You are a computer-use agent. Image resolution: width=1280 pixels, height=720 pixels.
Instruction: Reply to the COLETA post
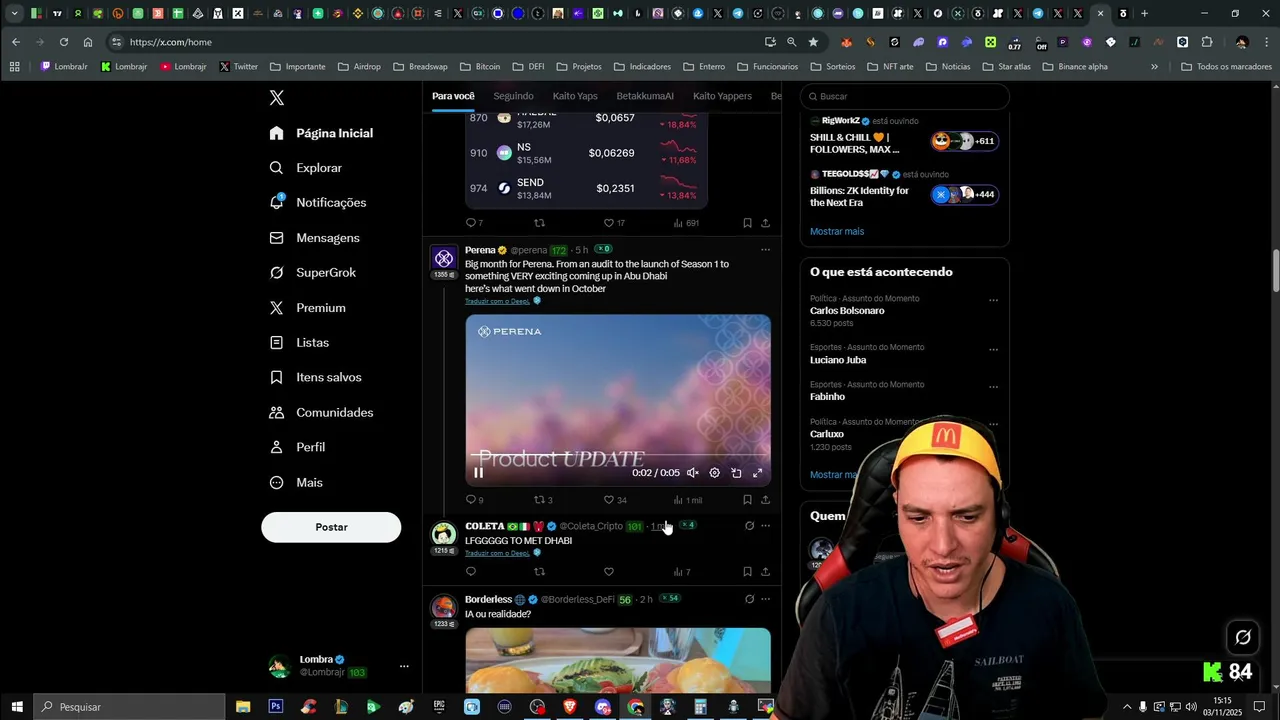[471, 572]
